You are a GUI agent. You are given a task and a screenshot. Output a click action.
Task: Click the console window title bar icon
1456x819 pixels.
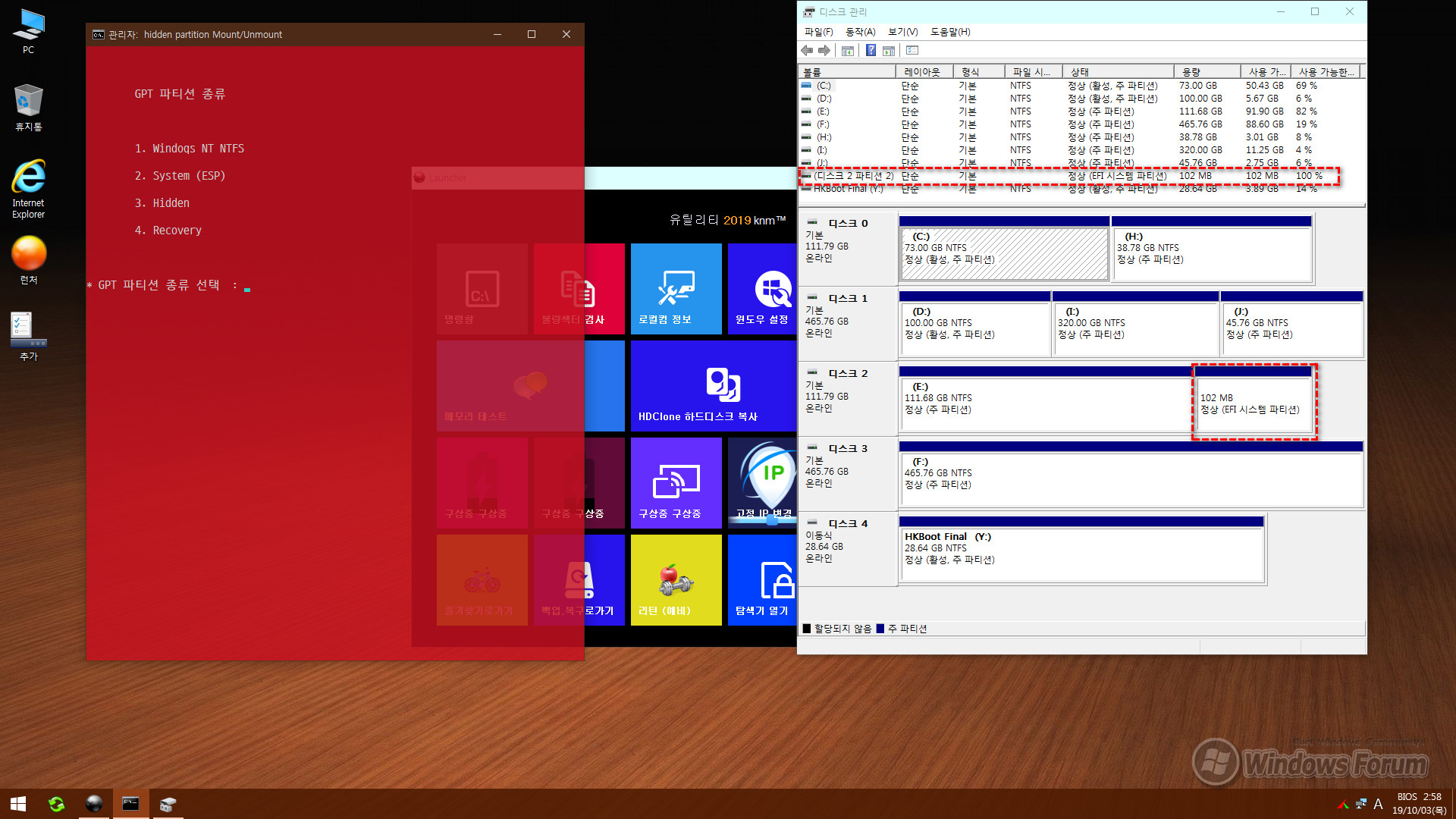coord(98,34)
